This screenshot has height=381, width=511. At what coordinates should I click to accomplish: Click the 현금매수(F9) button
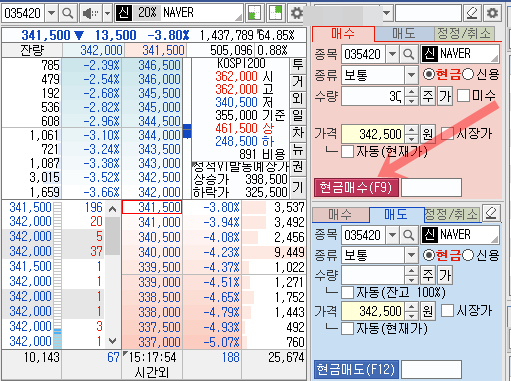(356, 188)
